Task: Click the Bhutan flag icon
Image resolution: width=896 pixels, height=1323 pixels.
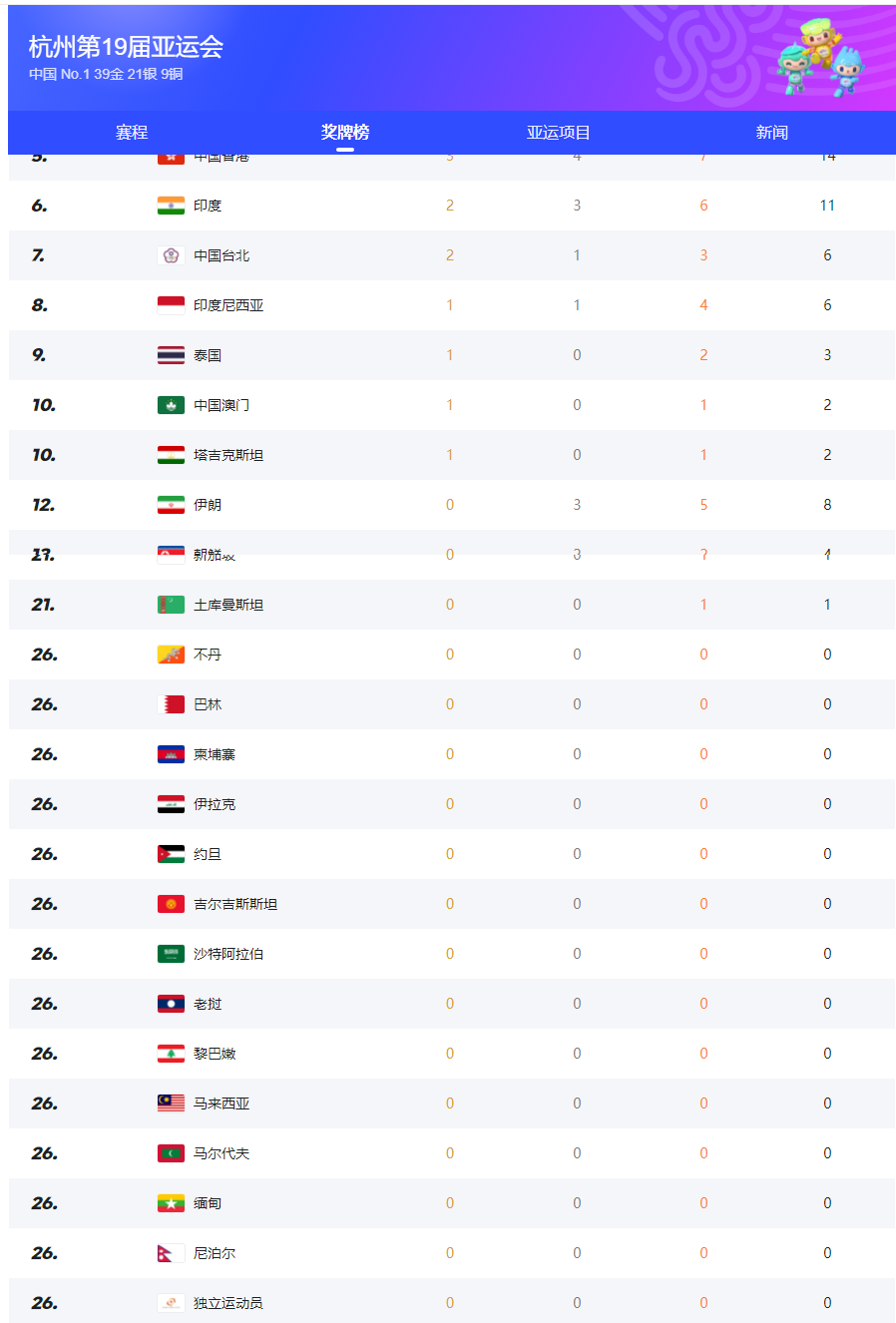Action: click(171, 655)
